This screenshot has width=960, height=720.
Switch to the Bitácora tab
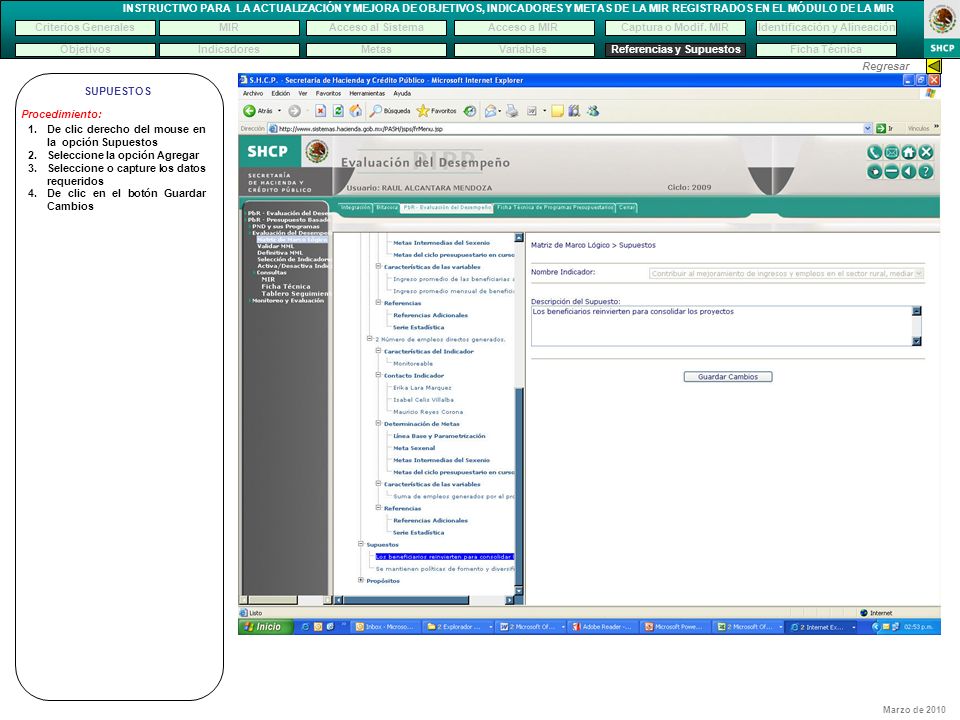click(387, 208)
